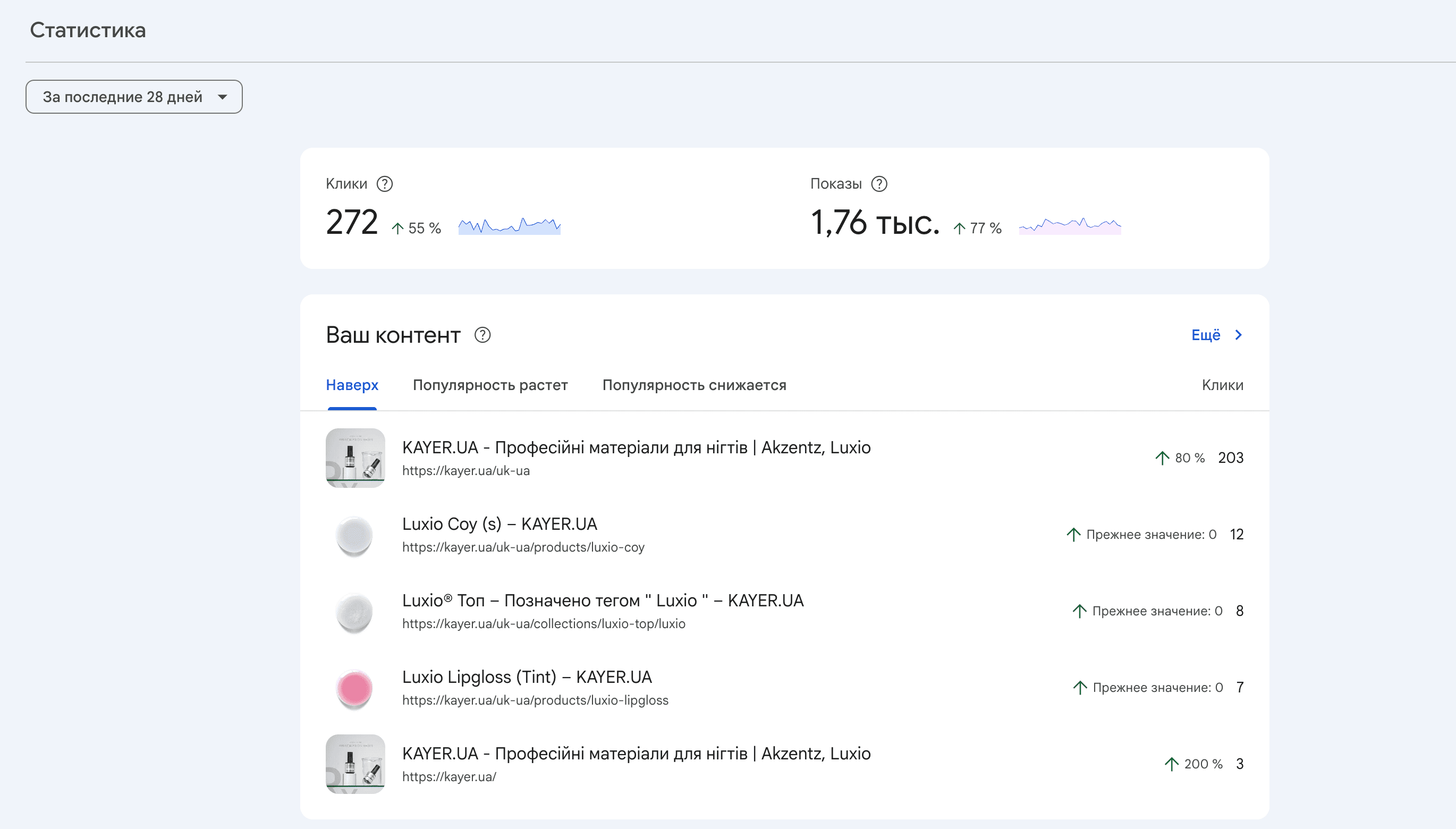1456x829 pixels.
Task: Open the help icon next to Показы
Action: click(x=879, y=184)
